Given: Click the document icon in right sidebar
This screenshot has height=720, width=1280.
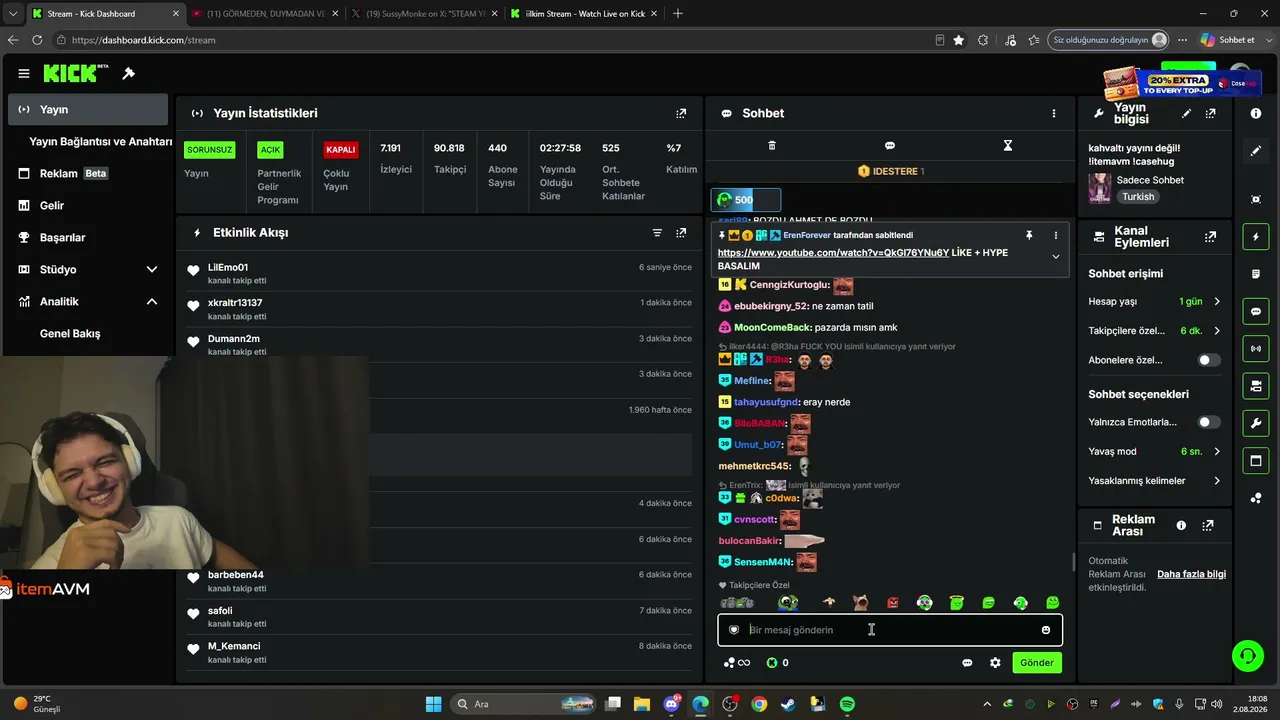Looking at the screenshot, I should point(1256,274).
